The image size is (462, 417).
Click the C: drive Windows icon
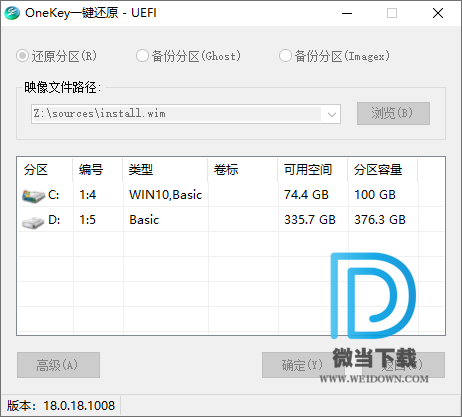click(x=33, y=195)
